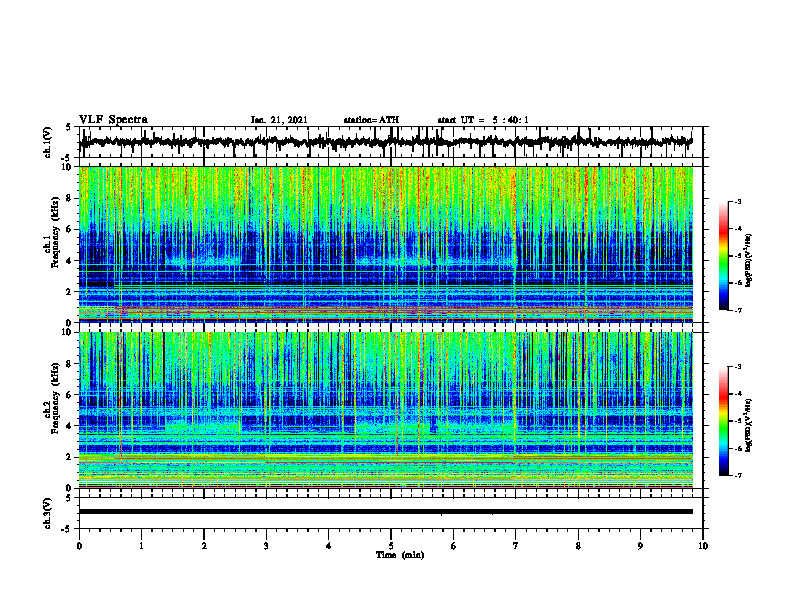Viewport: 792px width, 612px height.
Task: Click the "VLF Spectra" plot title
Action: click(113, 120)
